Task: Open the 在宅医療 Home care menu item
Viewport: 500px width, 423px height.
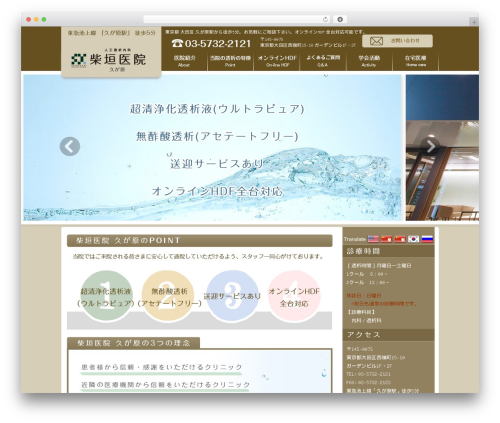Action: click(415, 61)
